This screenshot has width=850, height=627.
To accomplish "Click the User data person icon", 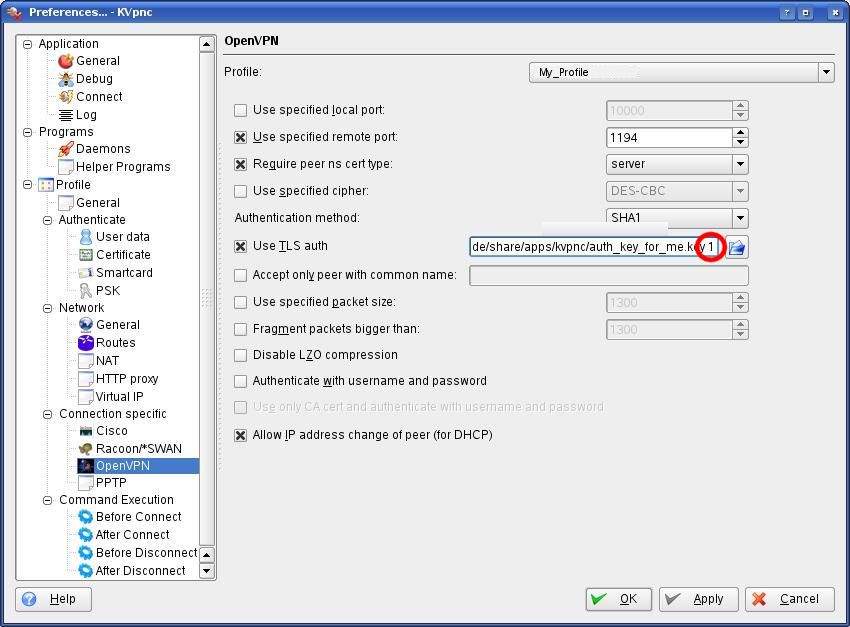I will (86, 236).
